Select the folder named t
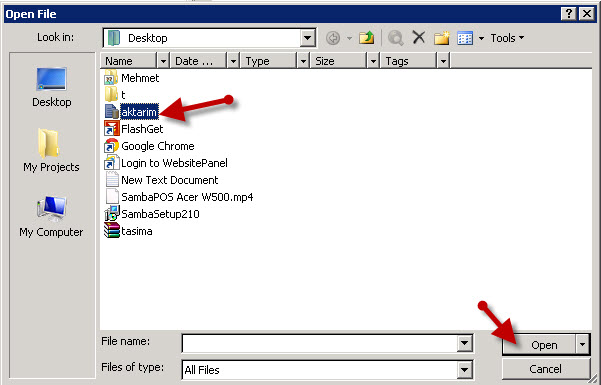This screenshot has height=385, width=601. click(x=123, y=95)
